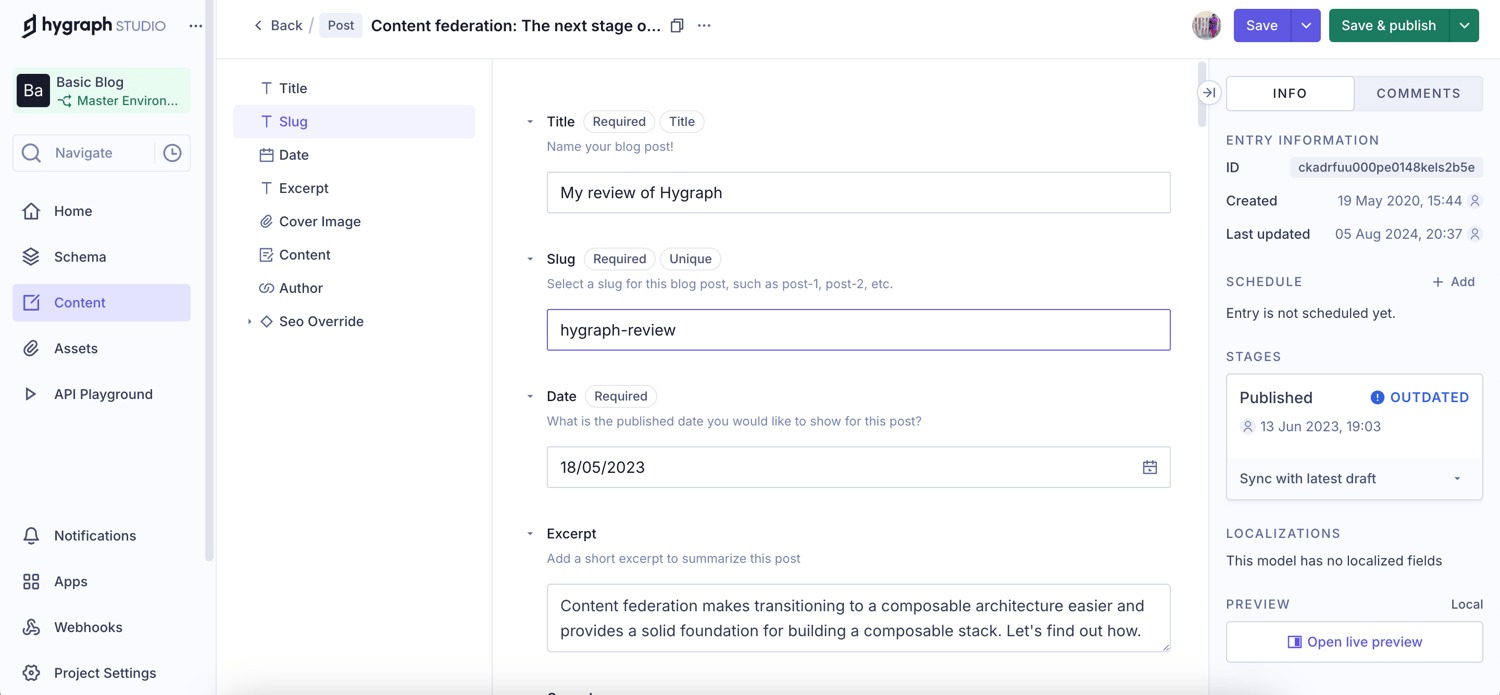Image resolution: width=1500 pixels, height=695 pixels.
Task: Click user icon beside Created date
Action: [1475, 201]
